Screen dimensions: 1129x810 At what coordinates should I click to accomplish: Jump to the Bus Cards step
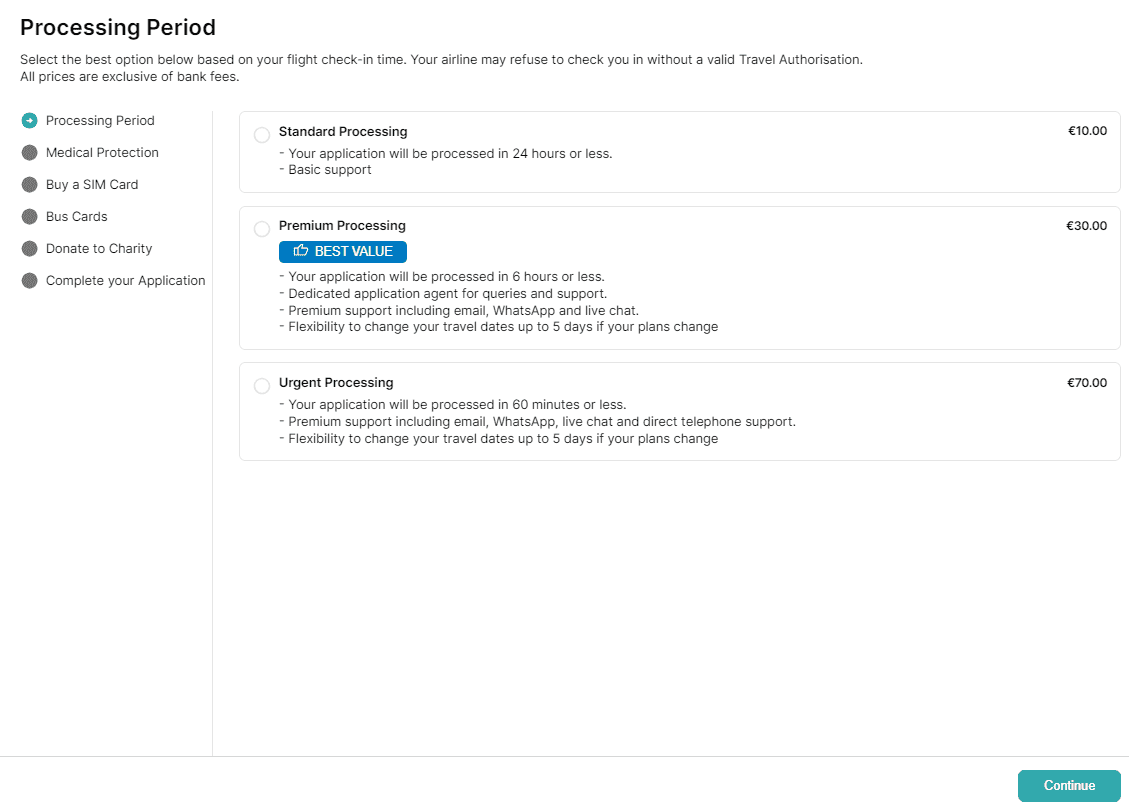coord(76,217)
